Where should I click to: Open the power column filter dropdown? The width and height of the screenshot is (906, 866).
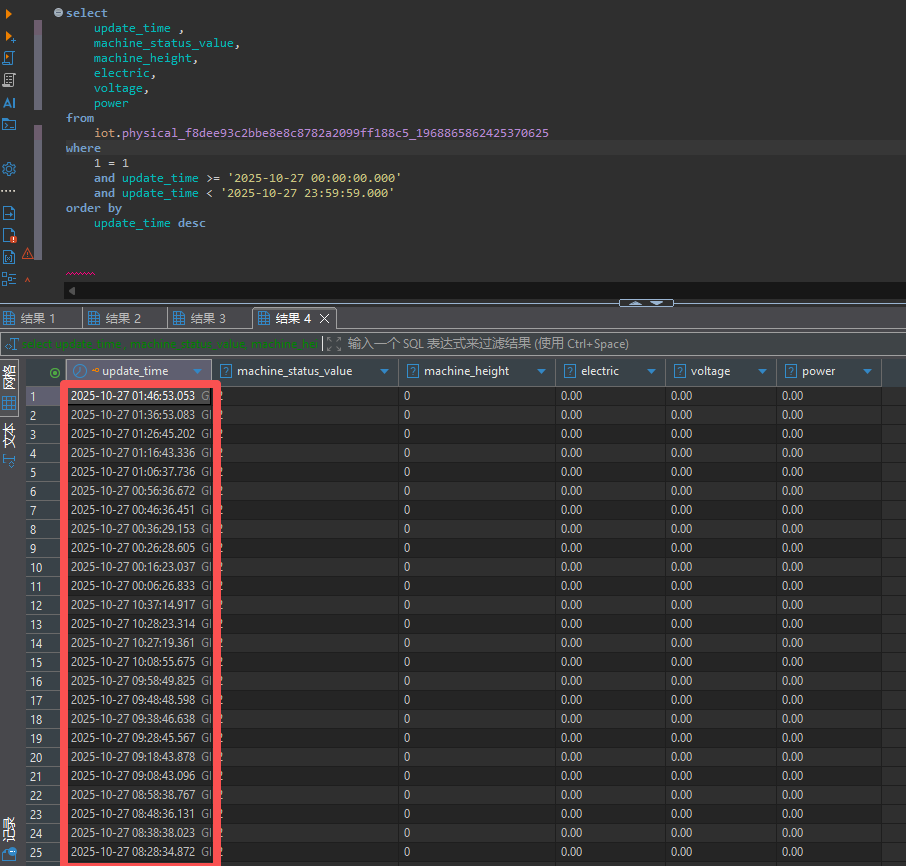pos(867,372)
